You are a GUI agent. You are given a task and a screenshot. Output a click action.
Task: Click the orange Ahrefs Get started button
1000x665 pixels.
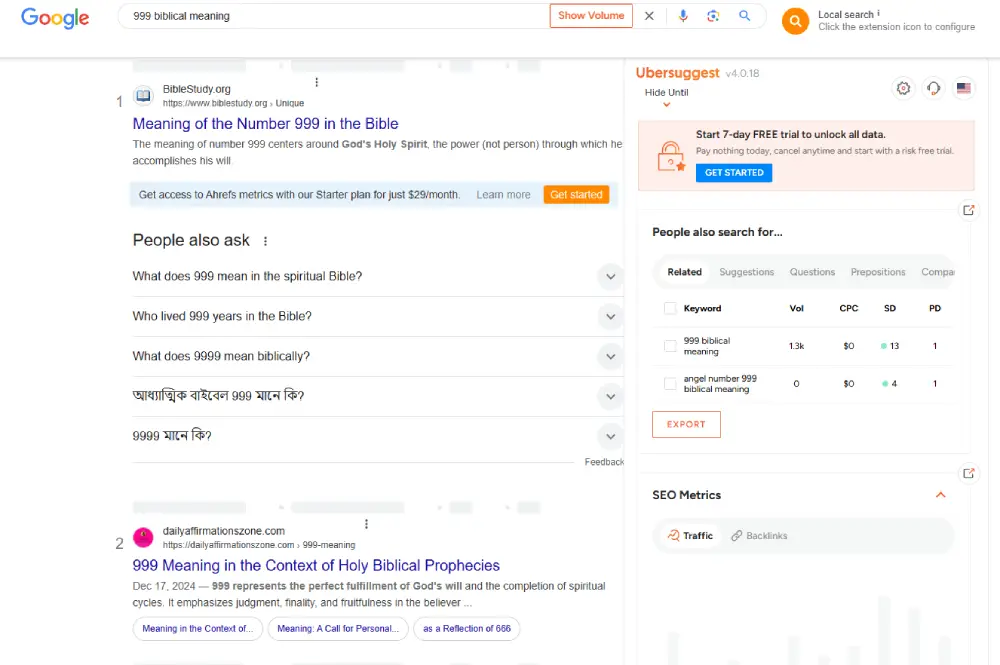576,194
